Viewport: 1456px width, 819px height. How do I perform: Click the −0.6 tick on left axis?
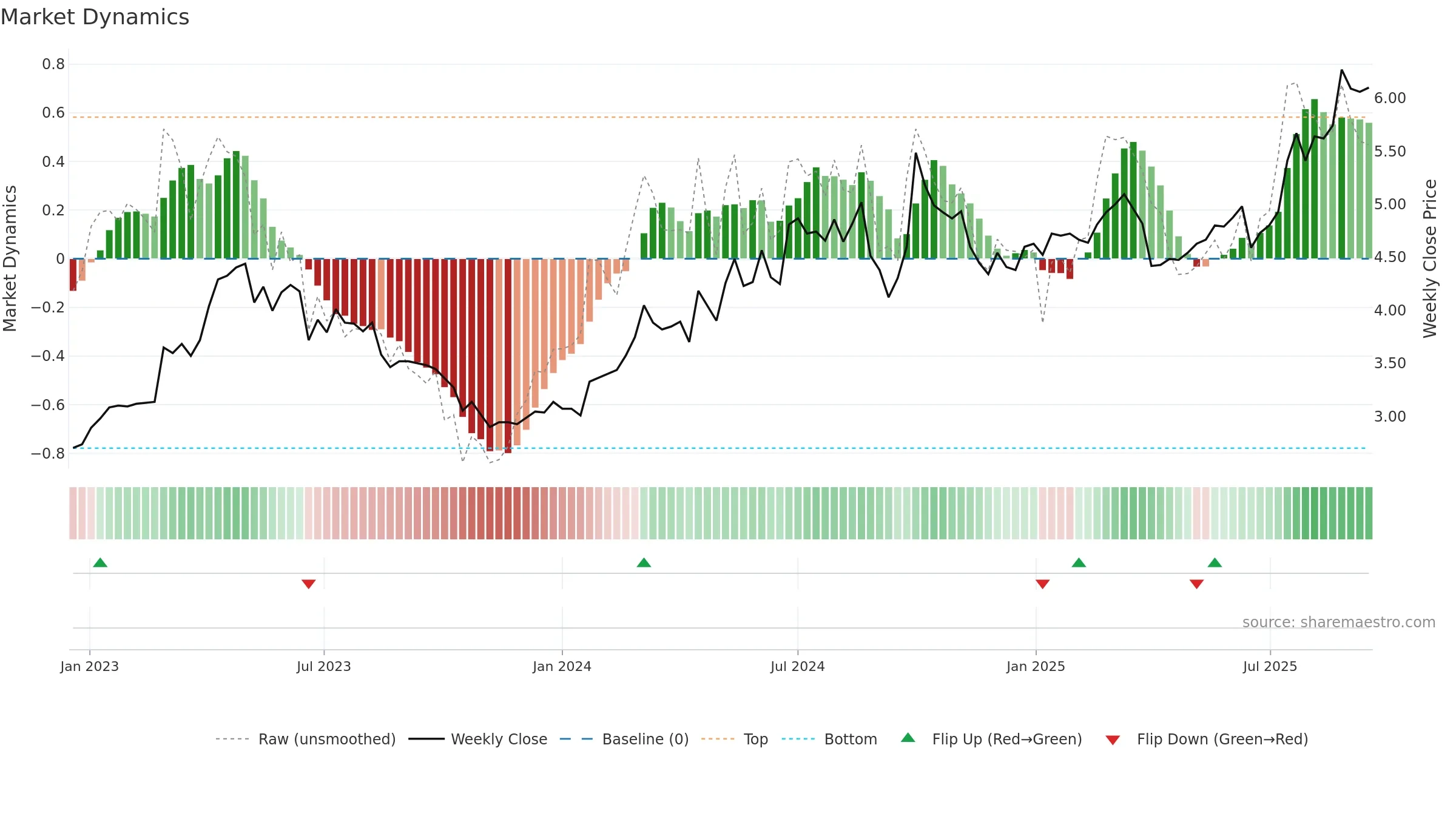[48, 405]
